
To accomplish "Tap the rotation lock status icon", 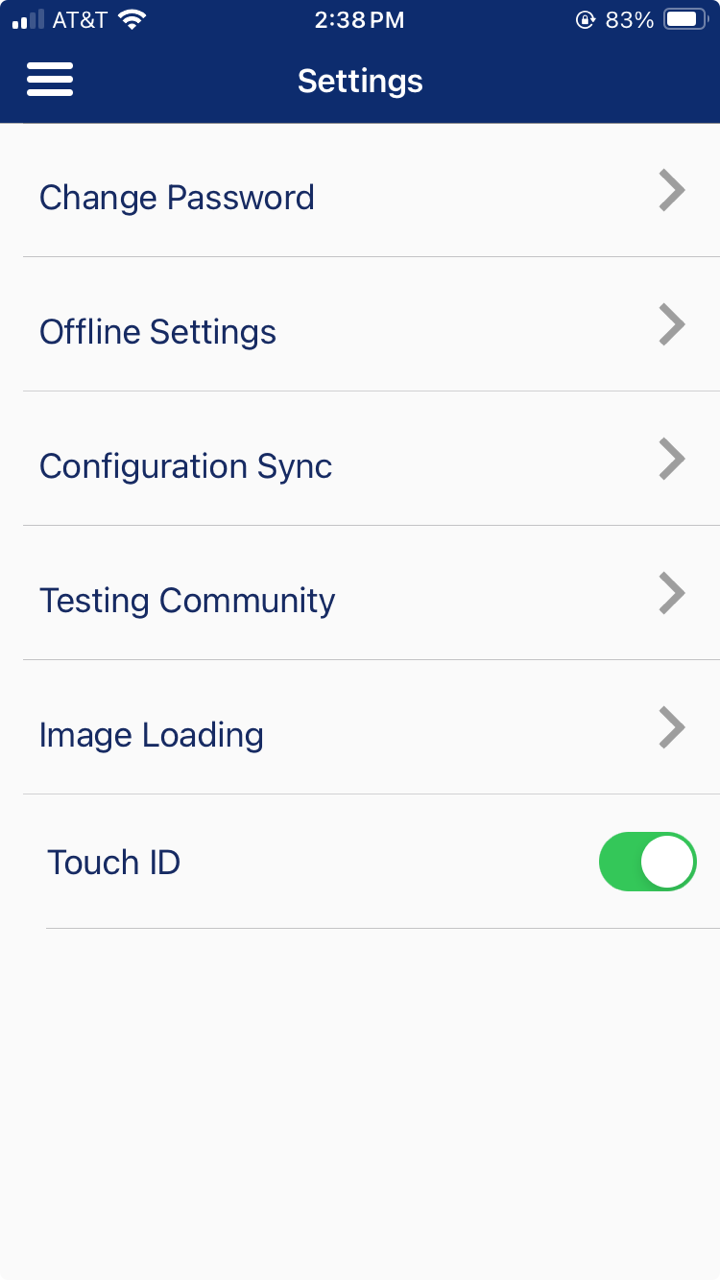I will click(x=585, y=19).
